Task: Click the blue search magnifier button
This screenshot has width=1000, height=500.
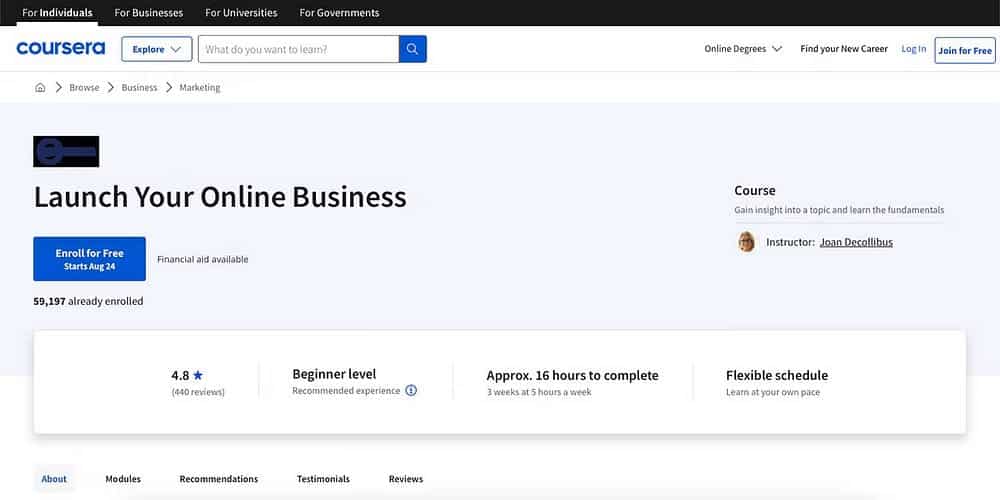Action: pos(413,49)
